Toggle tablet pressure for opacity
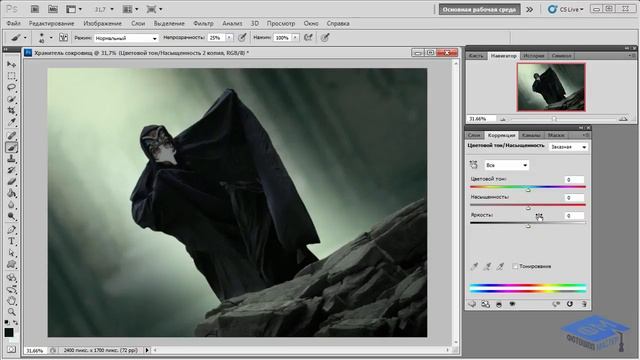The height and width of the screenshot is (360, 640). (x=242, y=38)
